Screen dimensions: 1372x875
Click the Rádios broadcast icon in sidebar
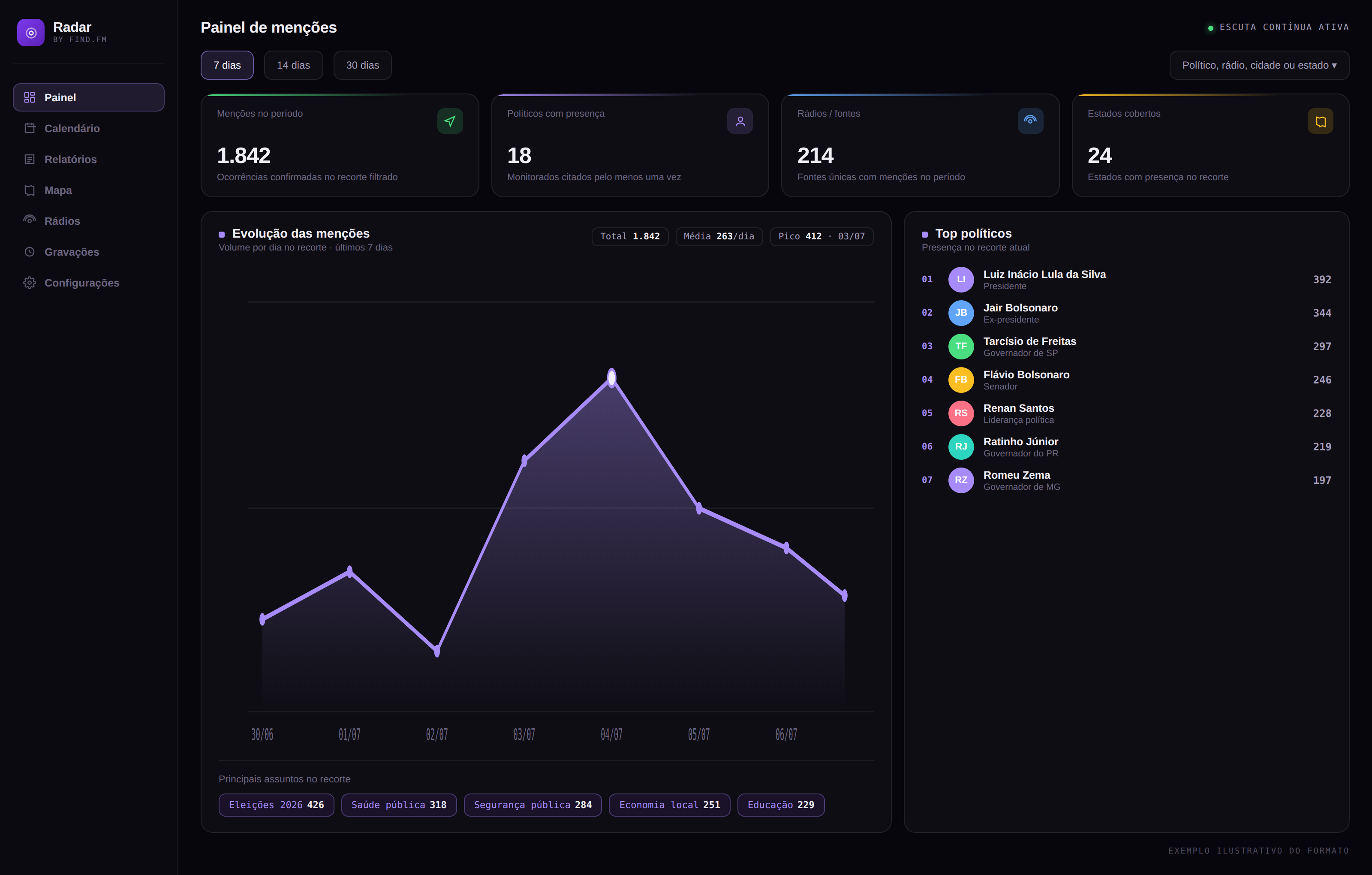(30, 220)
